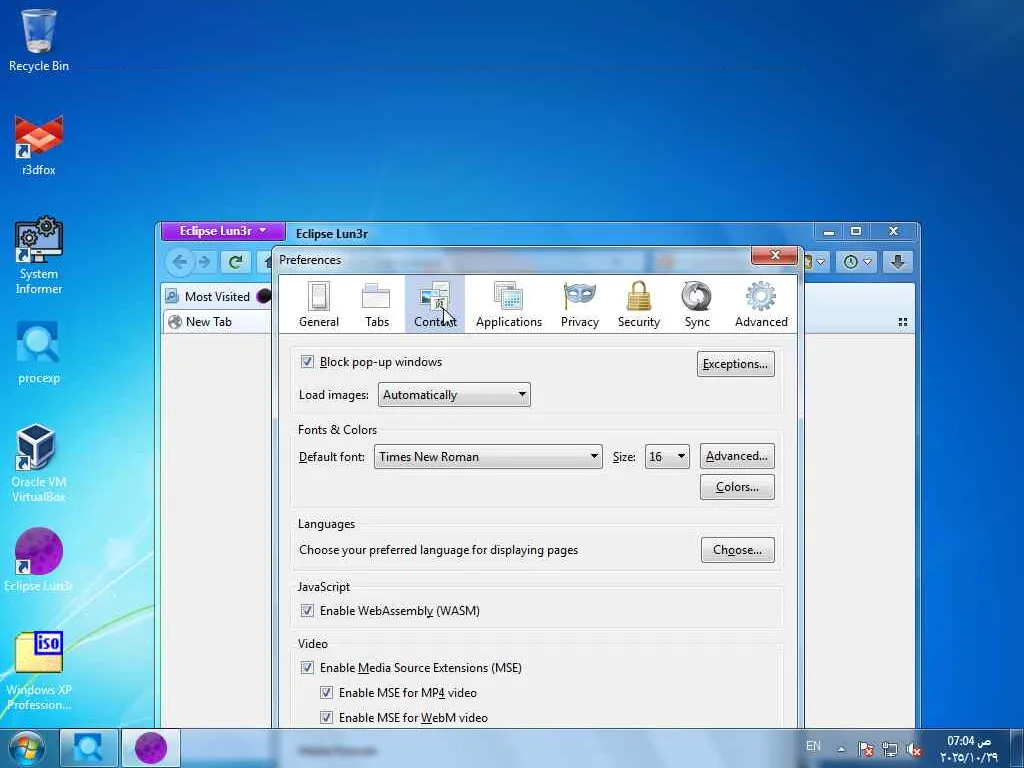This screenshot has height=768, width=1024.
Task: Select the Windows XP Professional iso file
Action: click(39, 671)
